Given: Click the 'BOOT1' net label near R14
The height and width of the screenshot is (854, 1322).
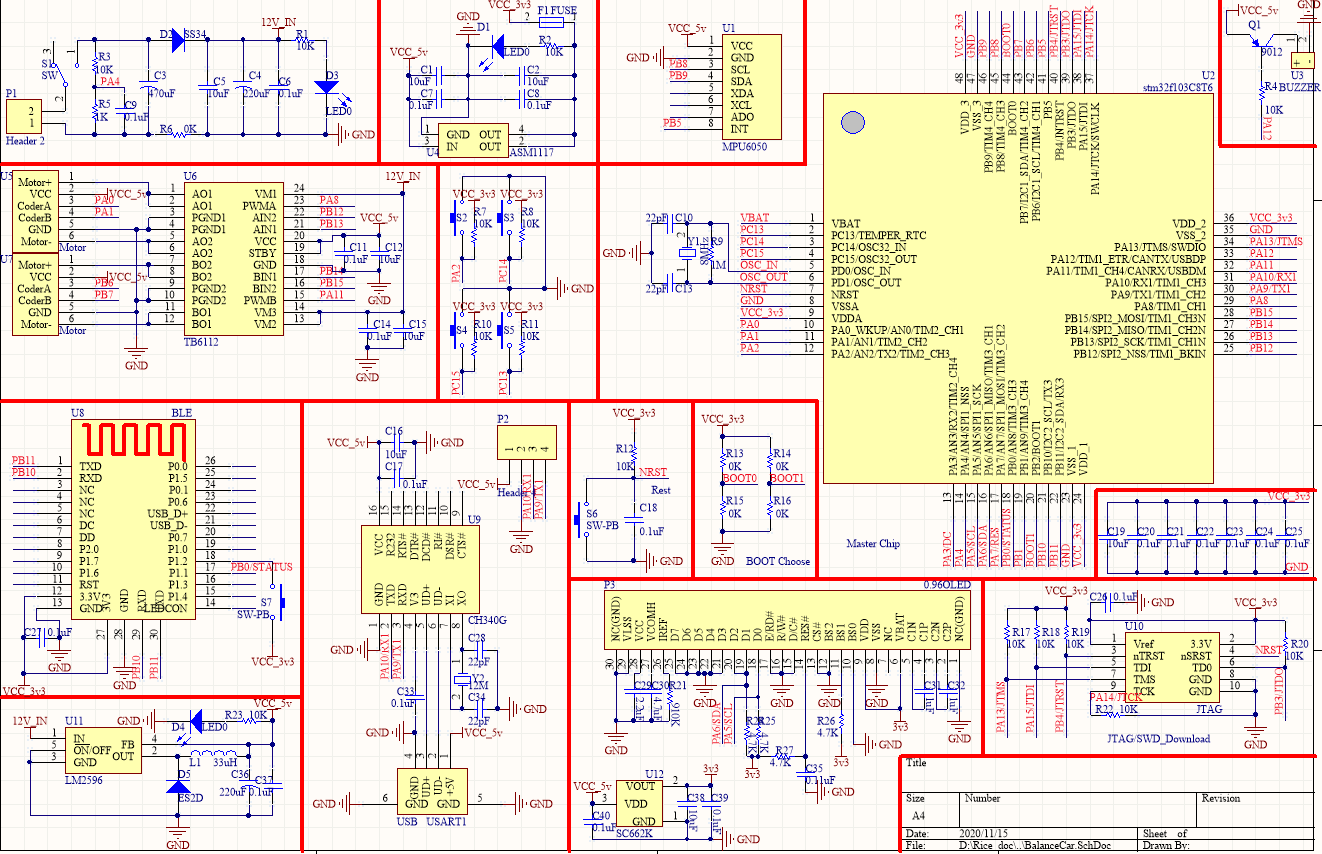Looking at the screenshot, I should click(787, 479).
